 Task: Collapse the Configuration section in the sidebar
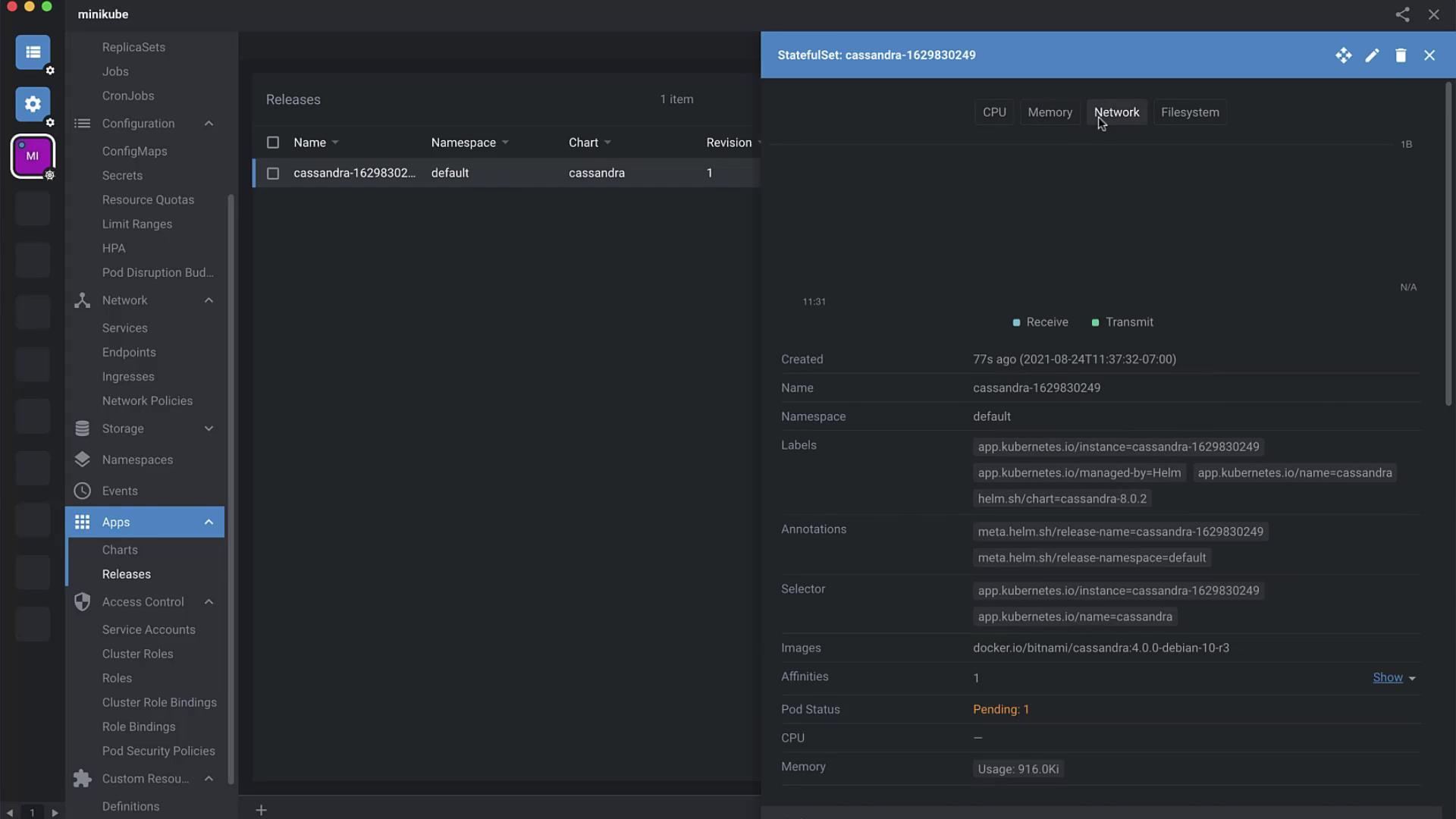(x=209, y=124)
